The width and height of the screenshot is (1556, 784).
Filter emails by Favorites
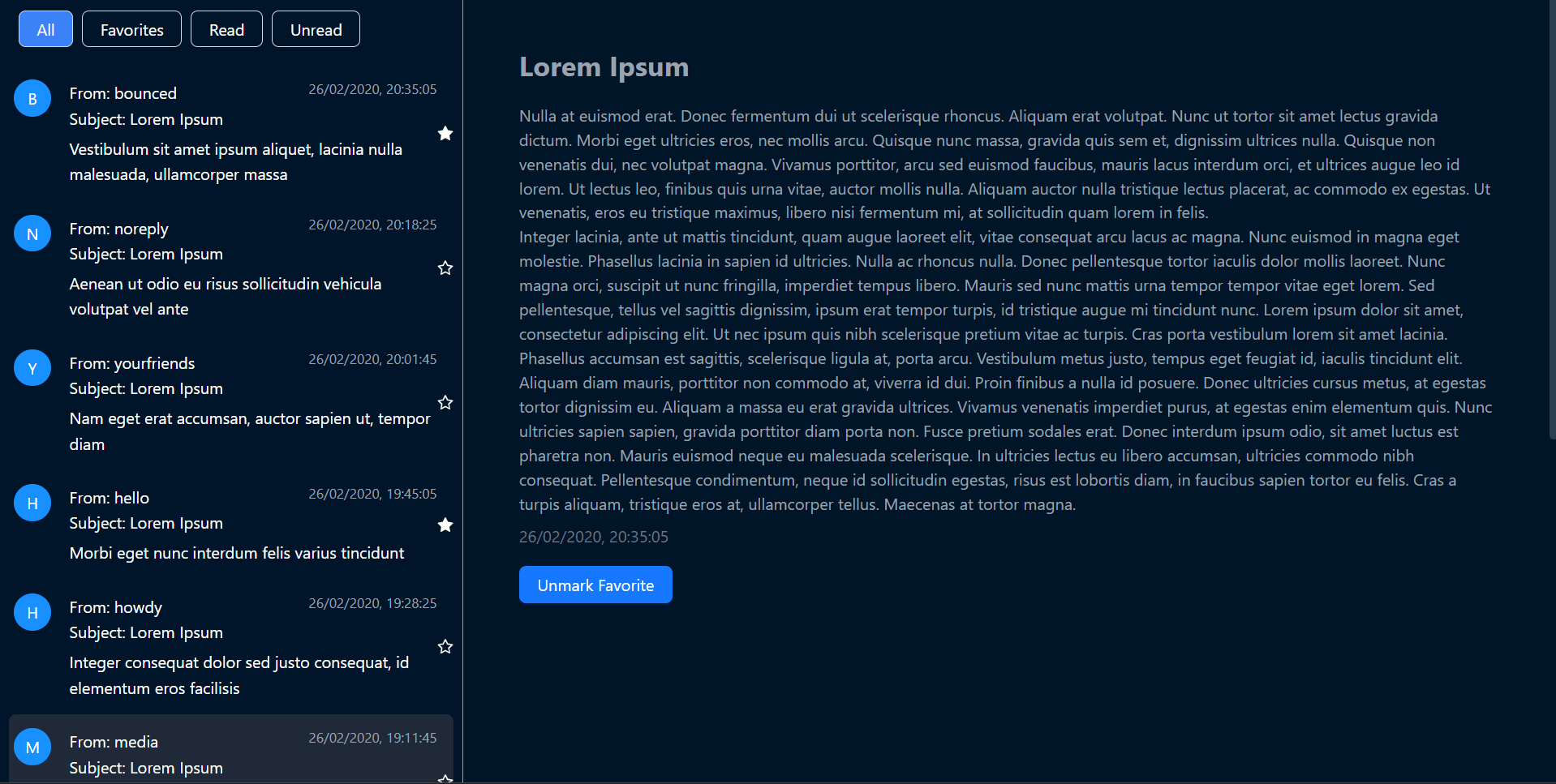point(131,29)
